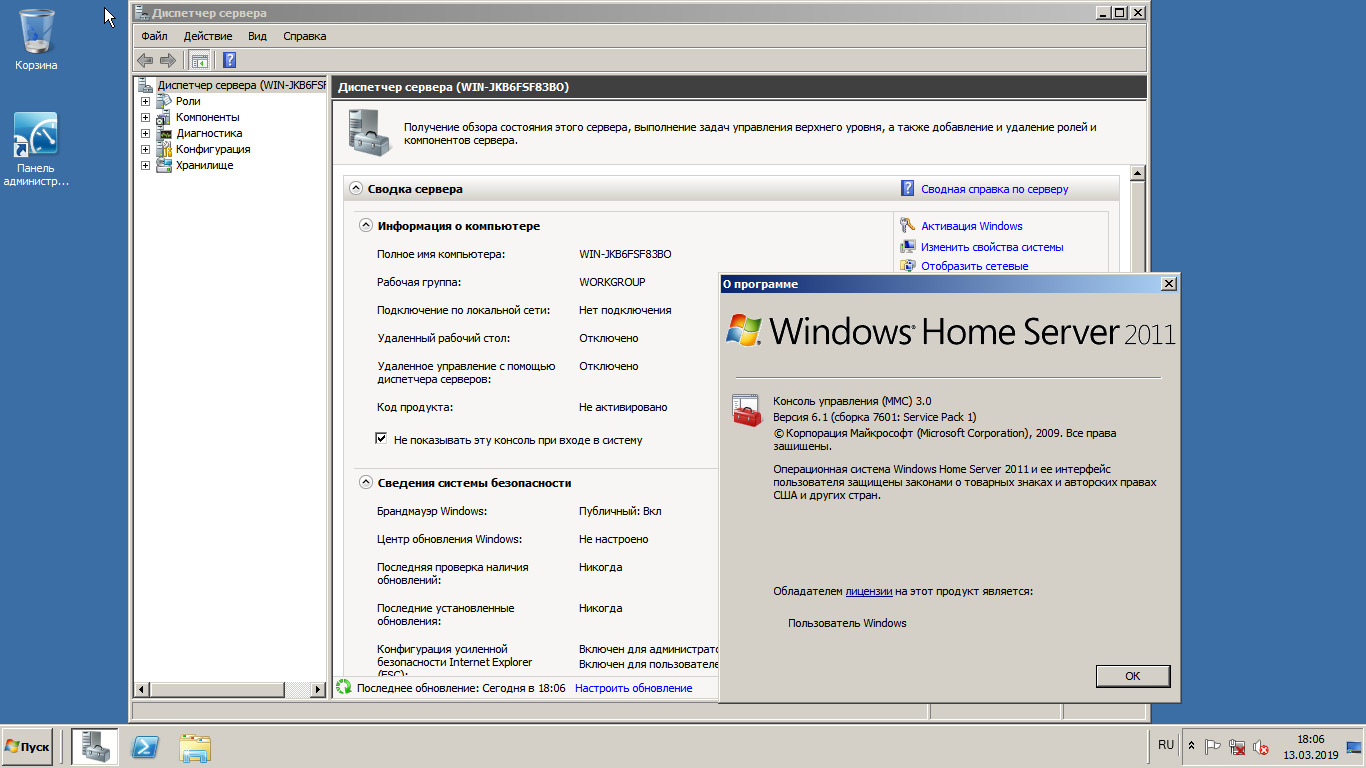Open Windows Explorer taskbar icon
Image resolution: width=1366 pixels, height=768 pixels.
[195, 747]
